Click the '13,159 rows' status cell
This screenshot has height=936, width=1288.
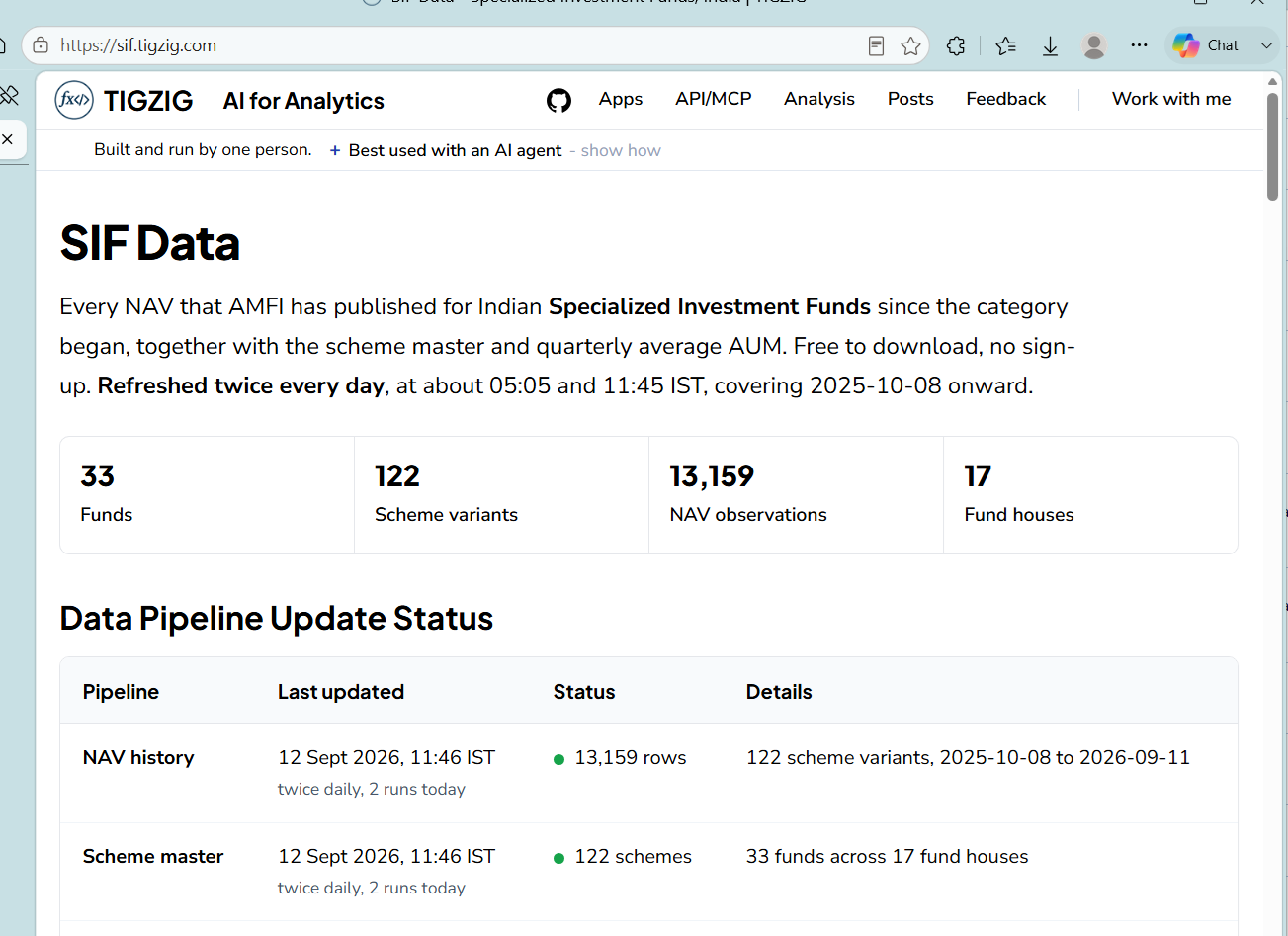click(620, 757)
